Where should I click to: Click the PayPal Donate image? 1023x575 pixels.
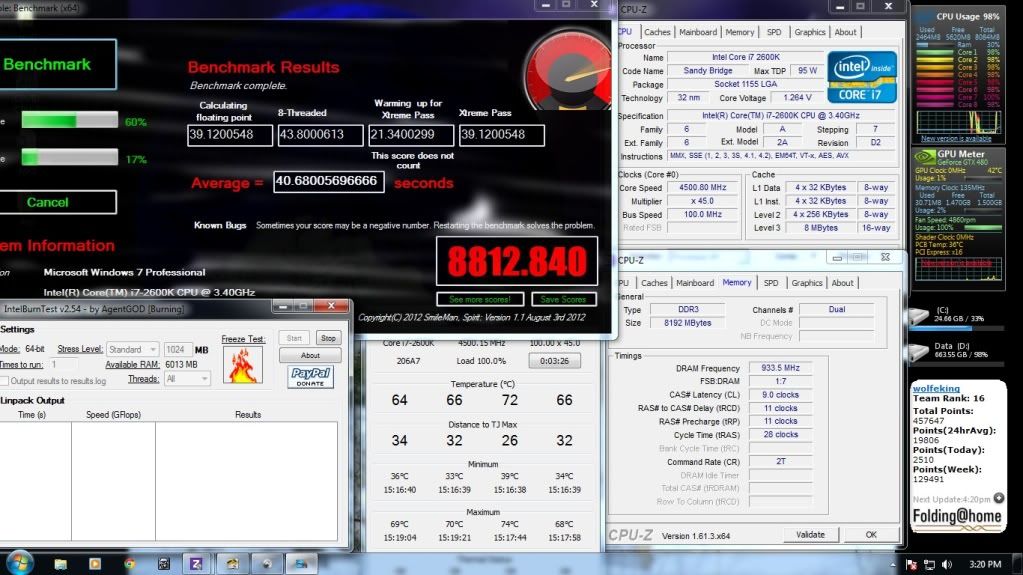click(310, 377)
